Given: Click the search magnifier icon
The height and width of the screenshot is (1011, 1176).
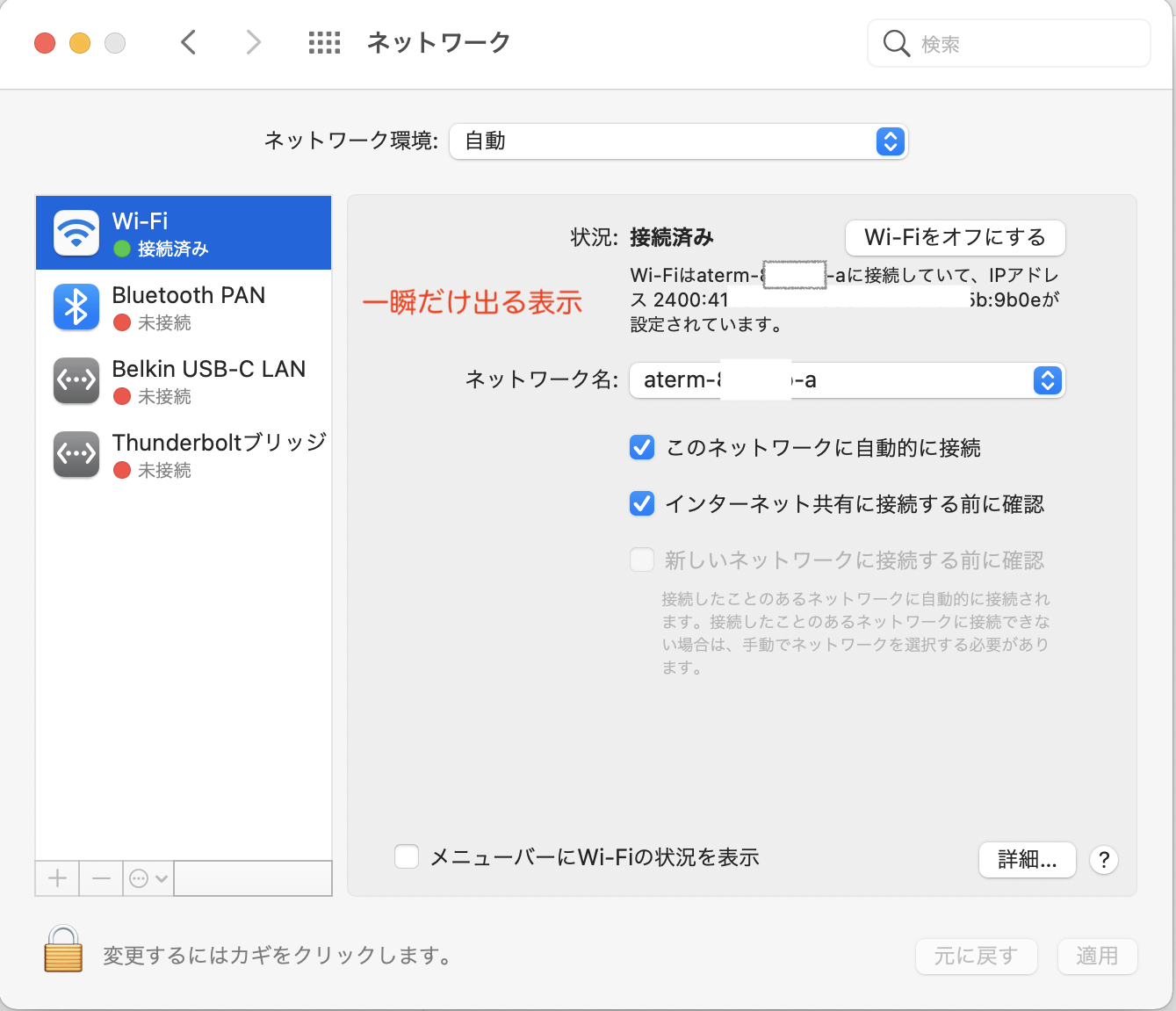Looking at the screenshot, I should (896, 43).
